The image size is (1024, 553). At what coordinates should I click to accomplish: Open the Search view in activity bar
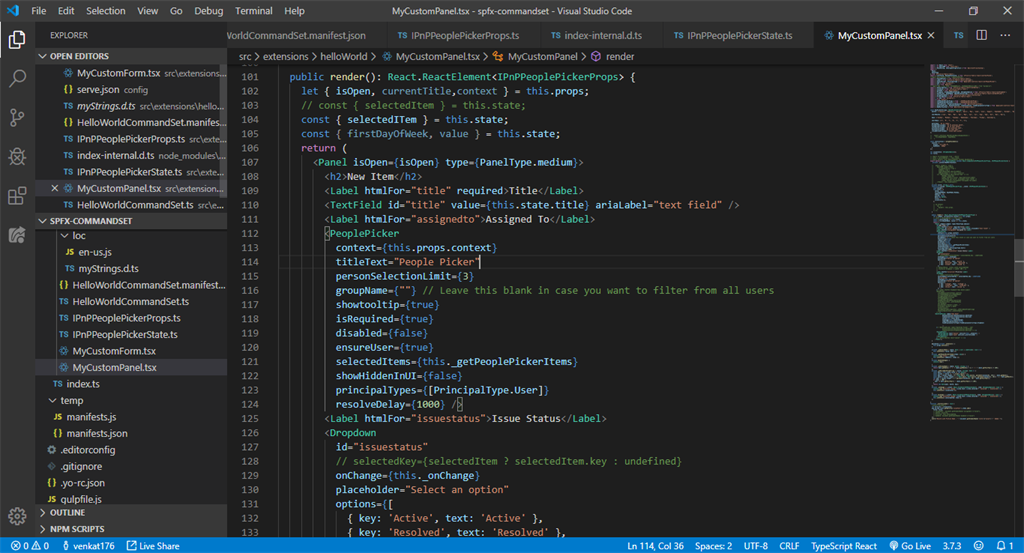pyautogui.click(x=17, y=78)
